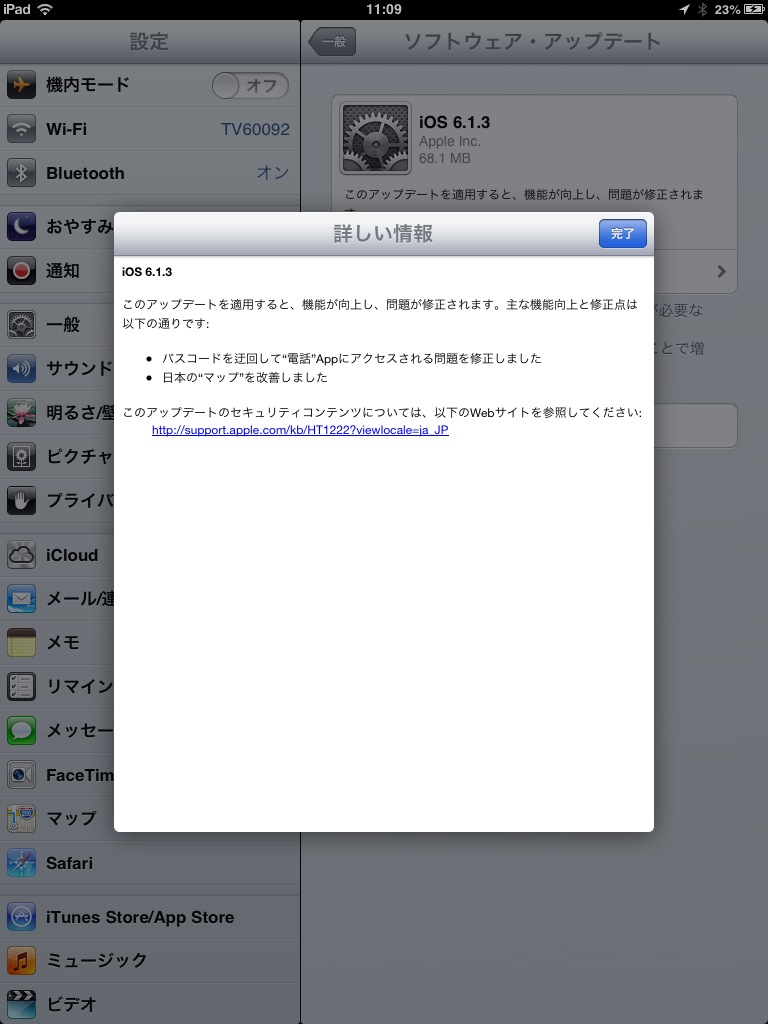
Task: Select the ビデオ settings row
Action: (150, 1004)
